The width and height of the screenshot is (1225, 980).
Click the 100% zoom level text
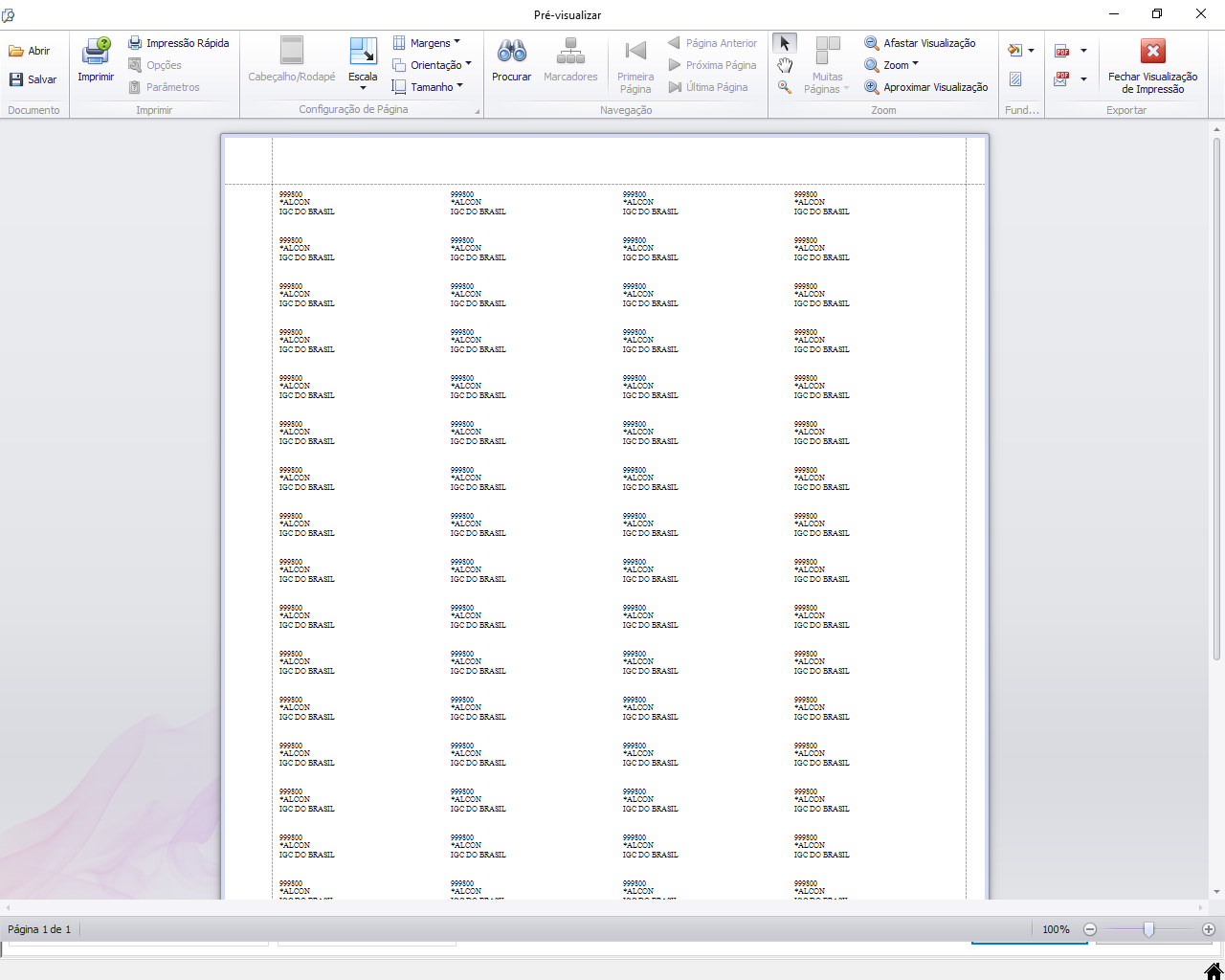tap(1056, 929)
